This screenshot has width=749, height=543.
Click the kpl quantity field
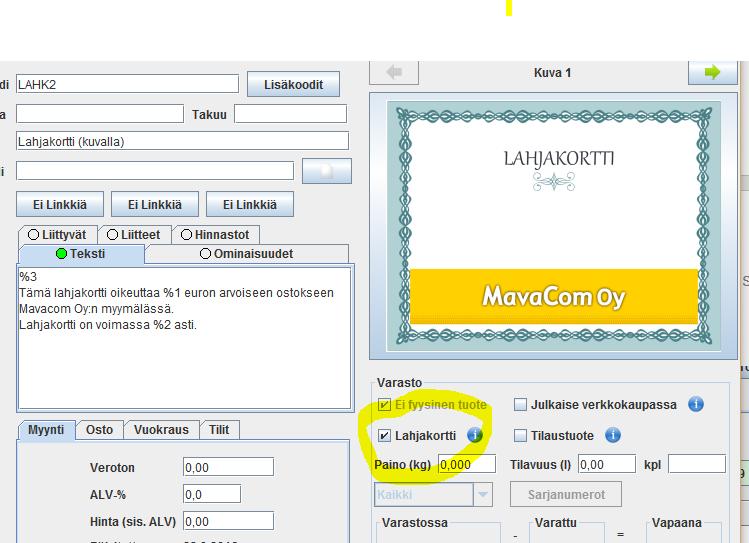point(697,464)
